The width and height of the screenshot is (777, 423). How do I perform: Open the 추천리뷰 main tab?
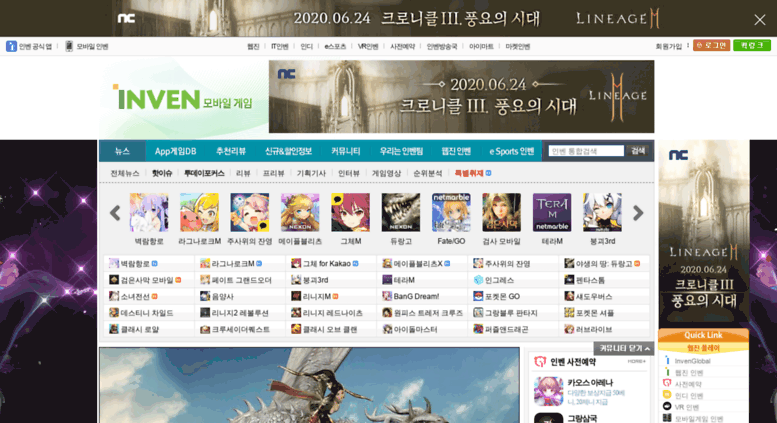(x=231, y=151)
